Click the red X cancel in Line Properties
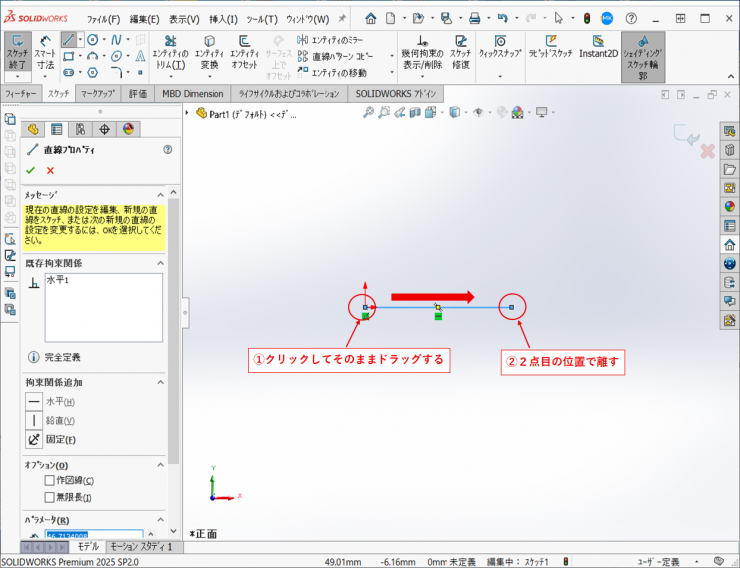740x568 pixels. [50, 170]
